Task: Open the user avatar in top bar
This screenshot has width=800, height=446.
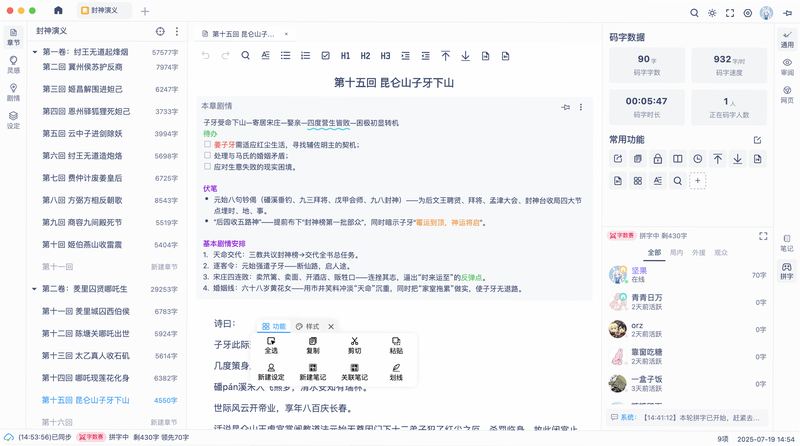Action: click(x=766, y=13)
